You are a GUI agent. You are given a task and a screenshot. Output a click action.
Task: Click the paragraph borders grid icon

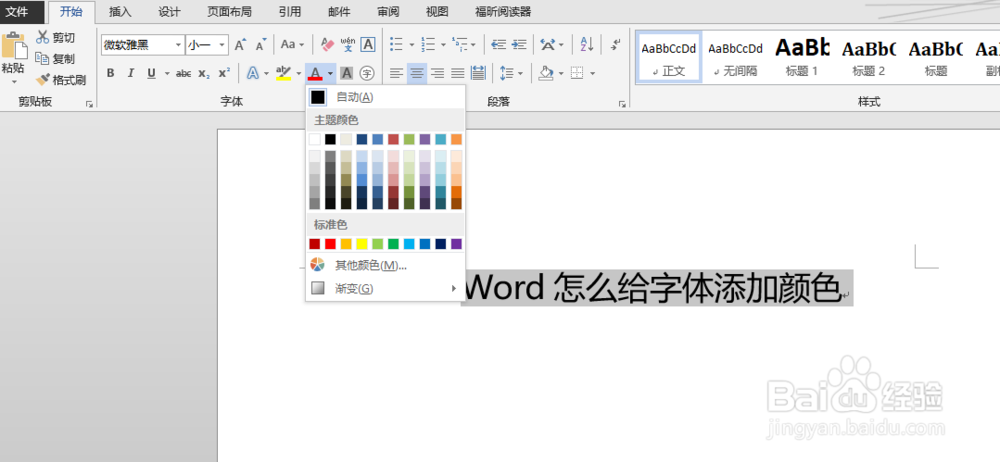577,73
